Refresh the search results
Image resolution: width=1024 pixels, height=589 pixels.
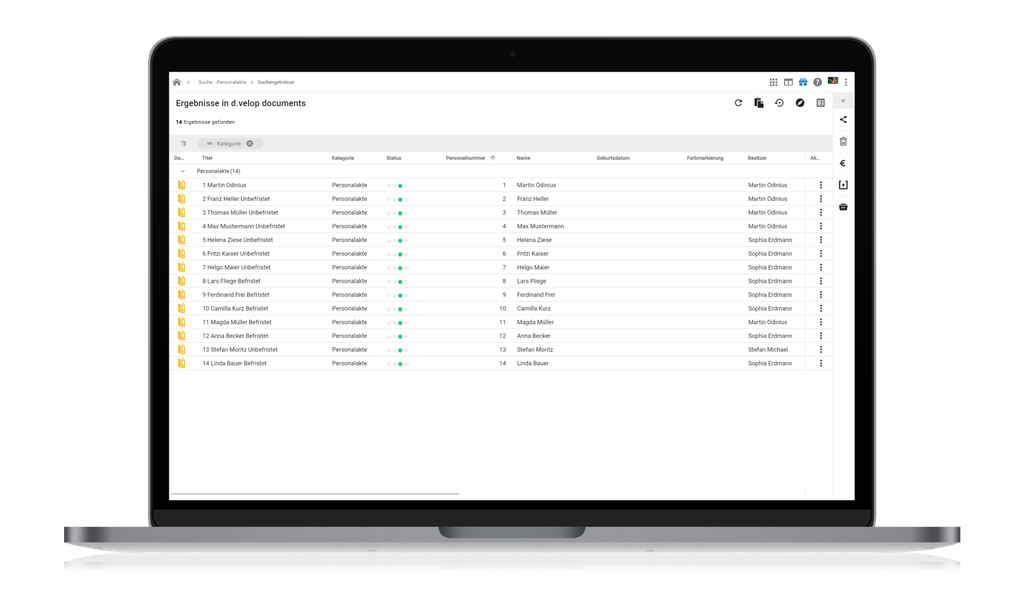tap(738, 103)
